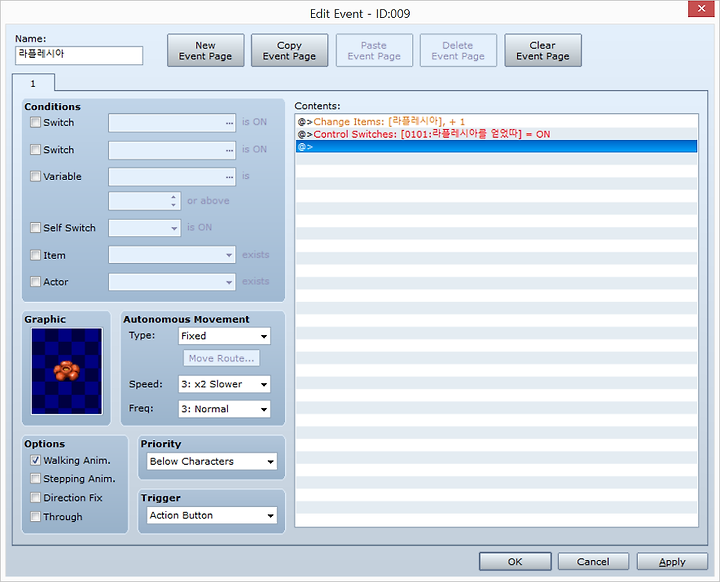The height and width of the screenshot is (582, 720).
Task: Click the OK button
Action: coord(515,561)
